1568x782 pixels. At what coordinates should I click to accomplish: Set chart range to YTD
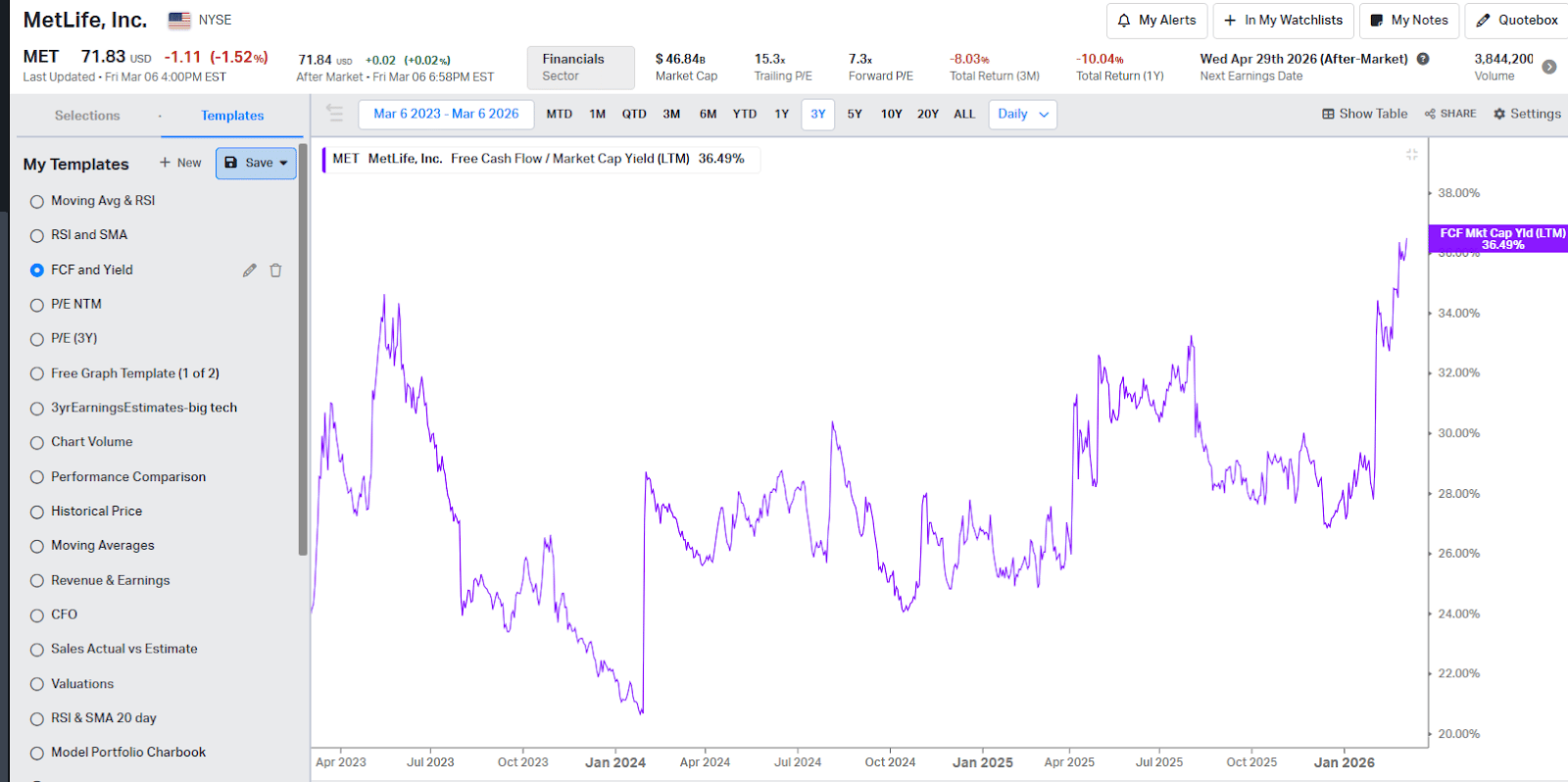click(745, 115)
